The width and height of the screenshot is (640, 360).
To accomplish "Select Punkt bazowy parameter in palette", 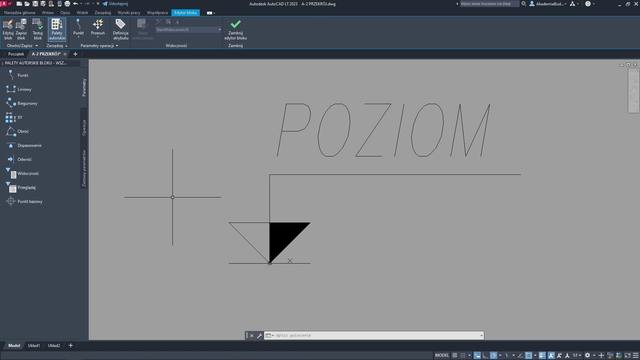I will point(24,201).
